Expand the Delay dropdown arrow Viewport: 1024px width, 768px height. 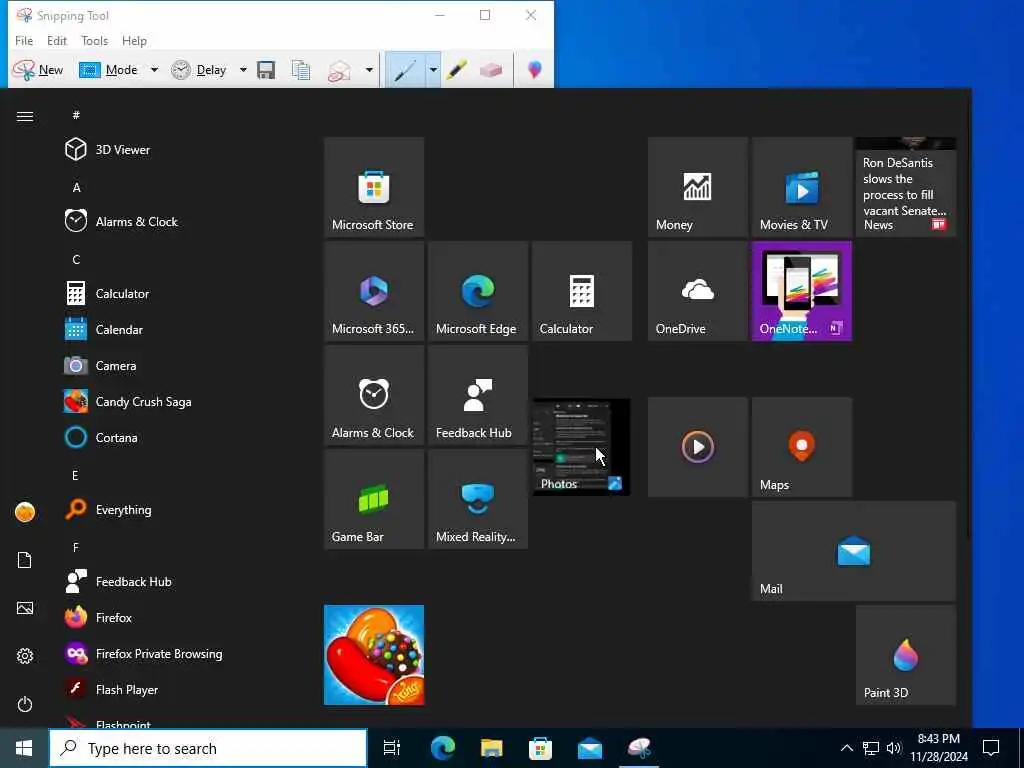243,70
